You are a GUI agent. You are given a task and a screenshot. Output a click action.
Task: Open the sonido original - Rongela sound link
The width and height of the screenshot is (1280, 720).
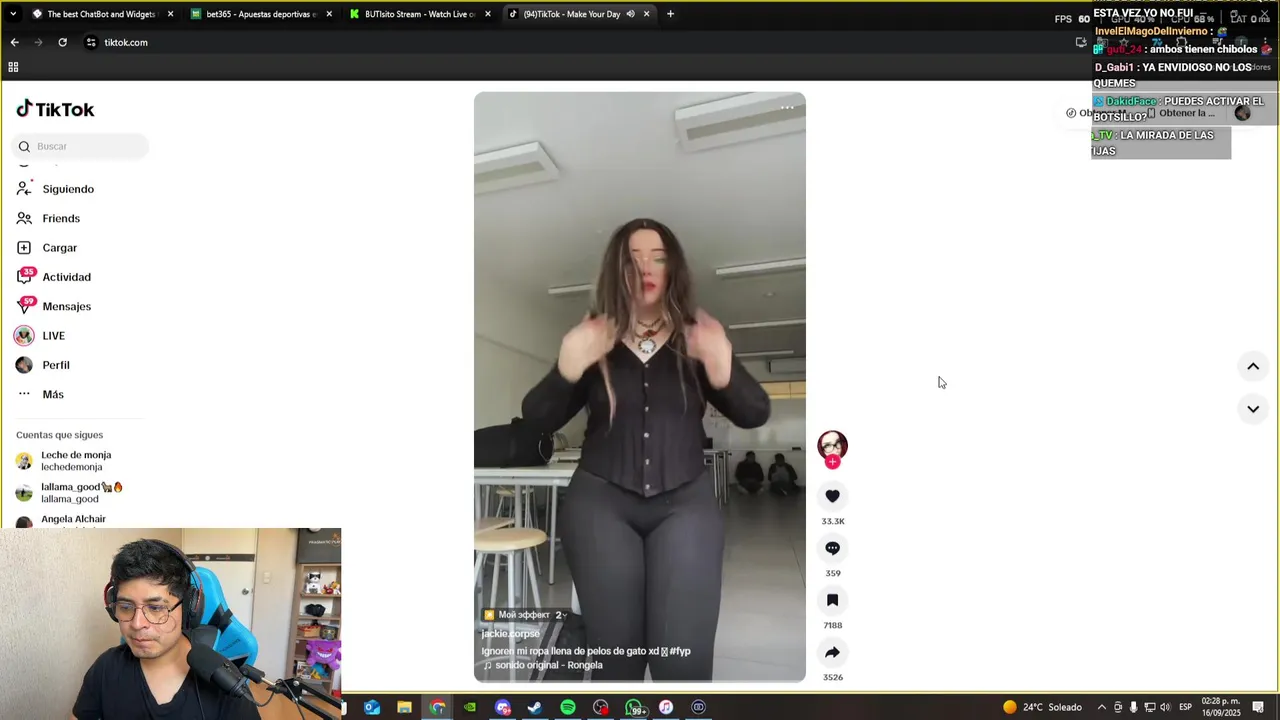(543, 665)
